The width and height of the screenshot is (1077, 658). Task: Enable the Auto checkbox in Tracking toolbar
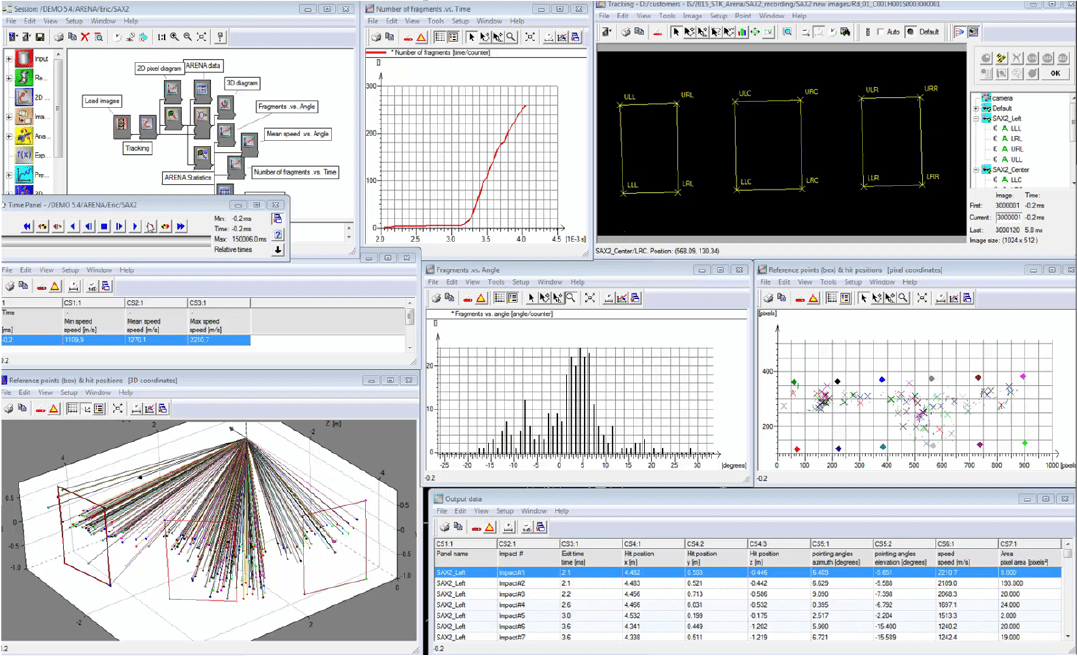tap(880, 32)
